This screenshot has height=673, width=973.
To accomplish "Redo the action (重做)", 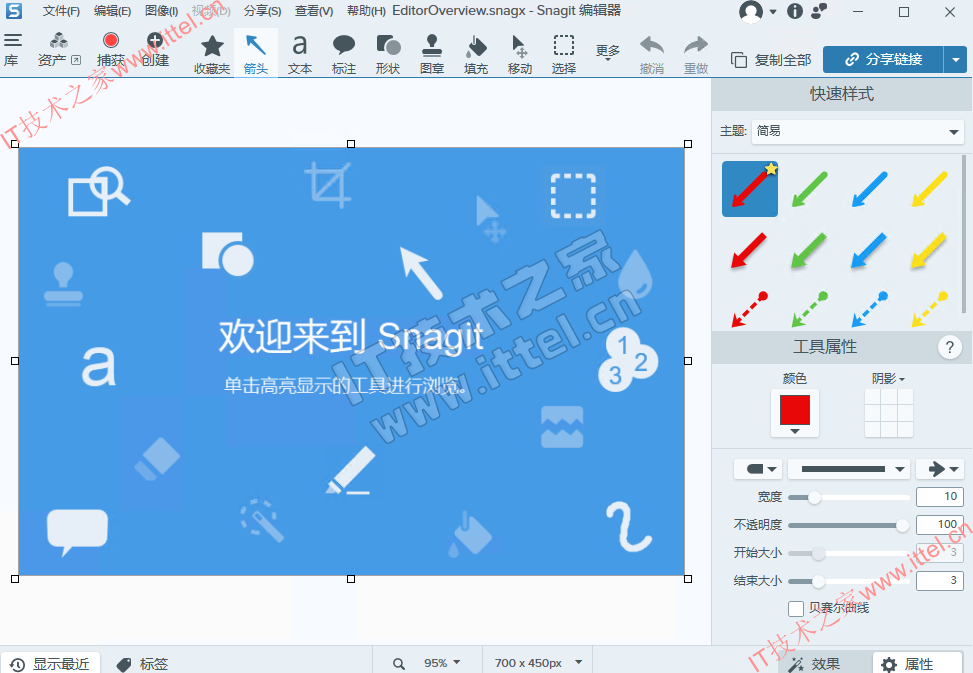I will coord(696,54).
